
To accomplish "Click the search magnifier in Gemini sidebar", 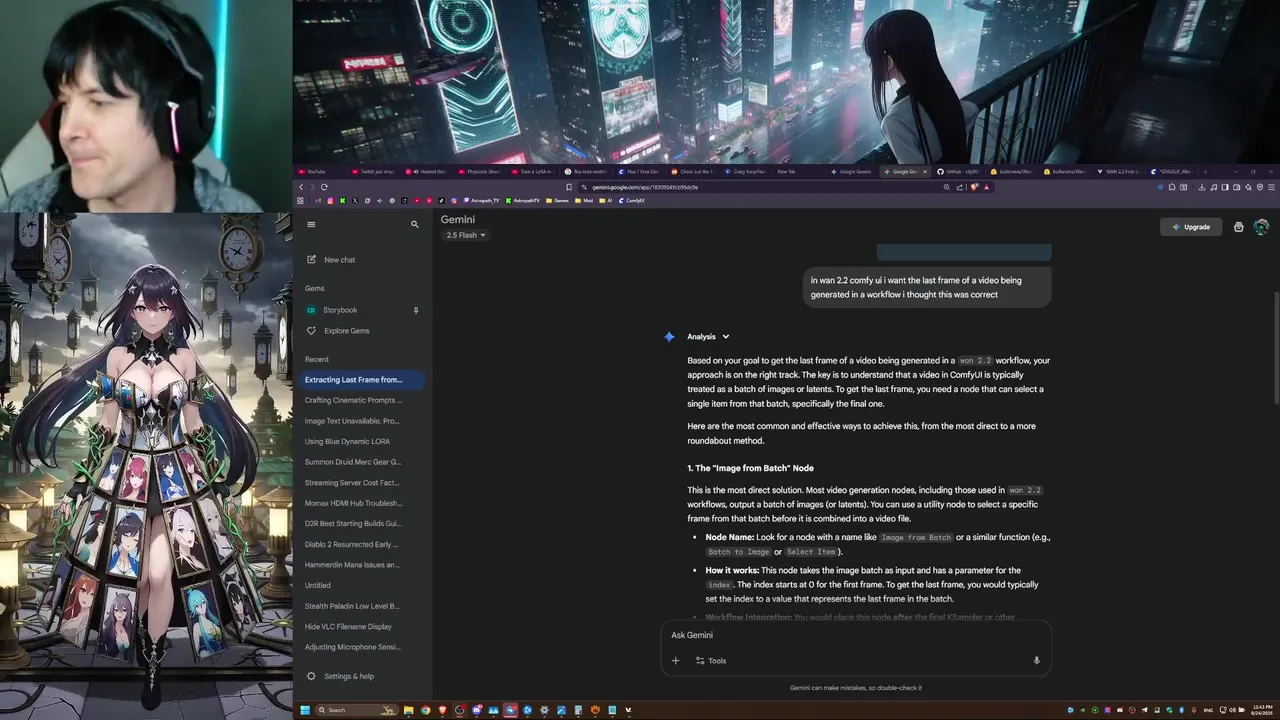I will click(x=415, y=224).
